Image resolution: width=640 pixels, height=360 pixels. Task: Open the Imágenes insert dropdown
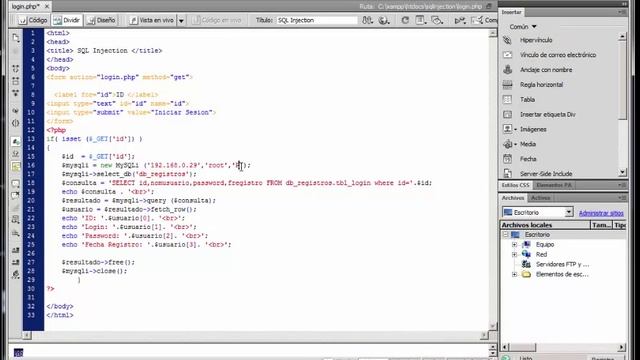(515, 129)
